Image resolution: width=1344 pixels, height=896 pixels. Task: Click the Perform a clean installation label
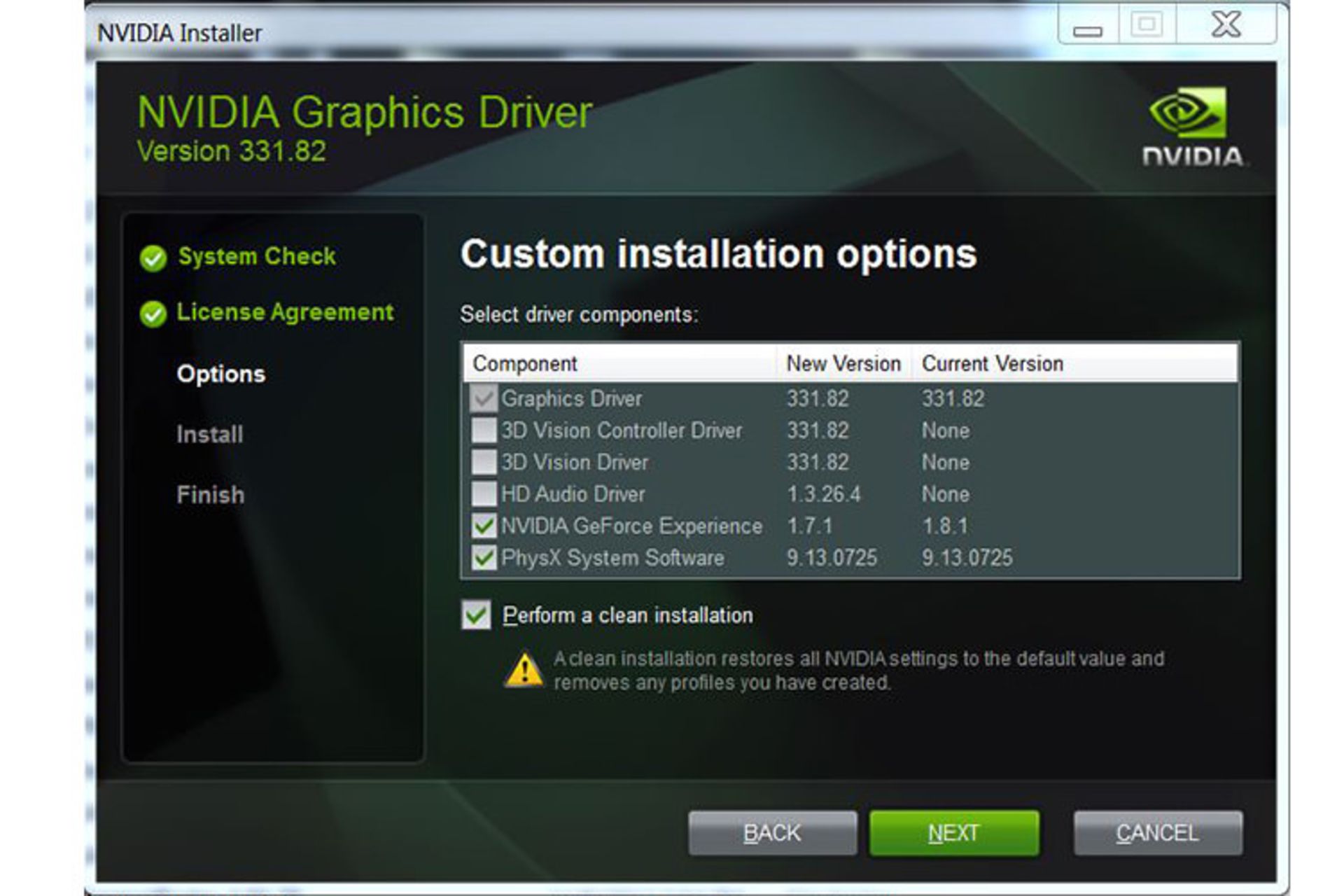coord(628,615)
